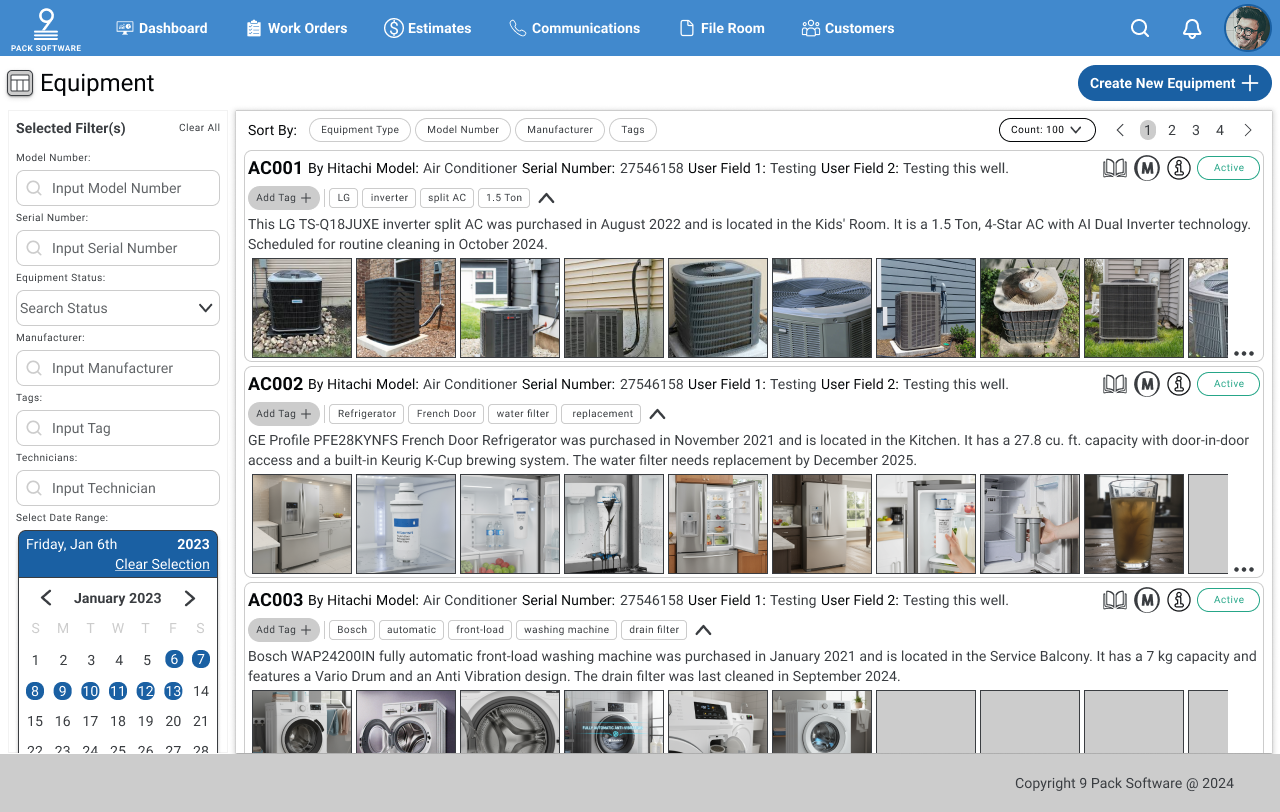
Task: Click the circled M icon for AC002
Action: (x=1147, y=384)
